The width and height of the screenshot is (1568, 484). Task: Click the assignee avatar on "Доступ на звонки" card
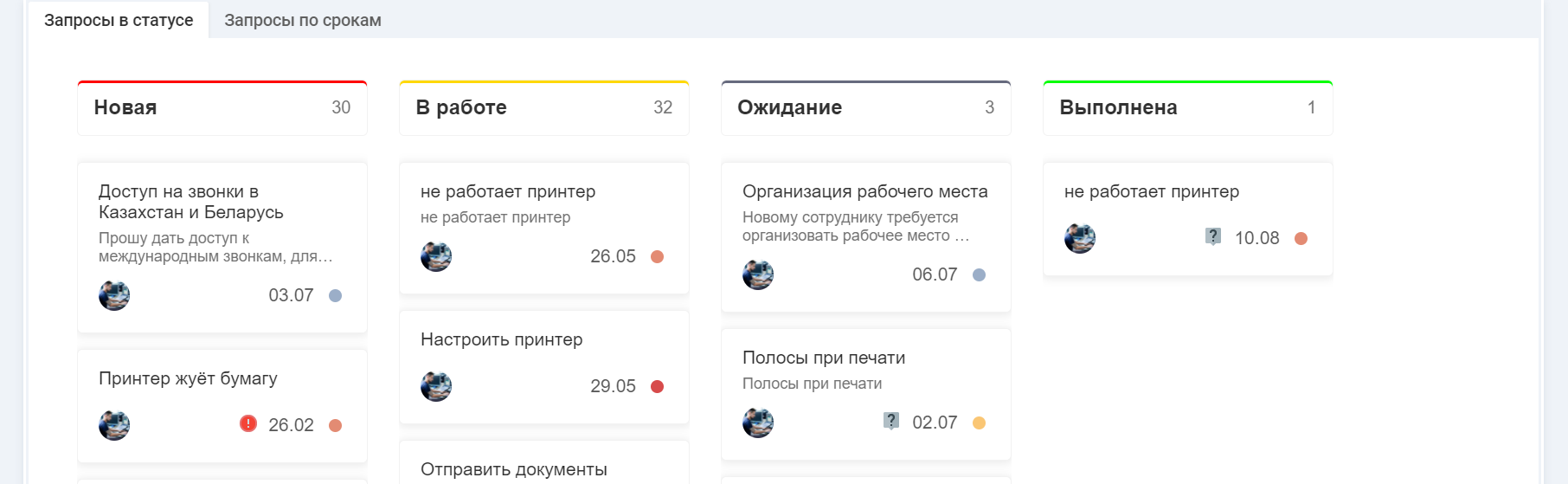click(114, 295)
